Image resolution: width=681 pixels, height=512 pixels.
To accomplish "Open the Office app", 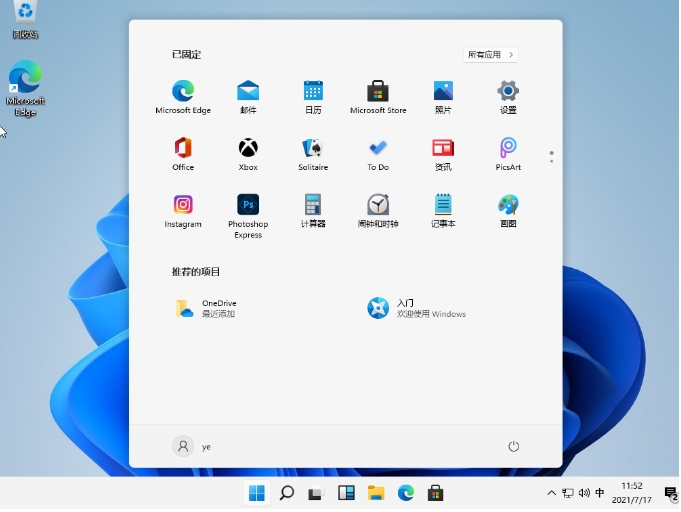I will tap(183, 149).
